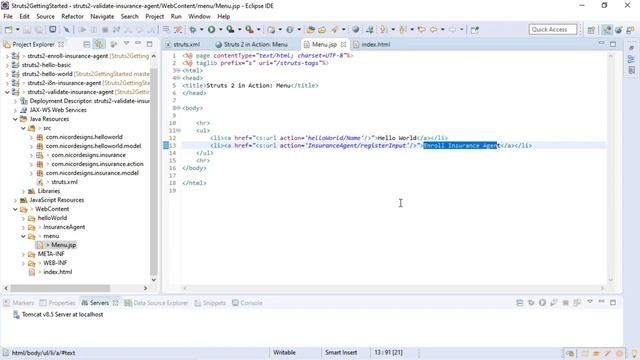The image size is (640, 360).
Task: Click html/body/ul/li/a/#text breadcrumb in status bar
Action: click(43, 353)
